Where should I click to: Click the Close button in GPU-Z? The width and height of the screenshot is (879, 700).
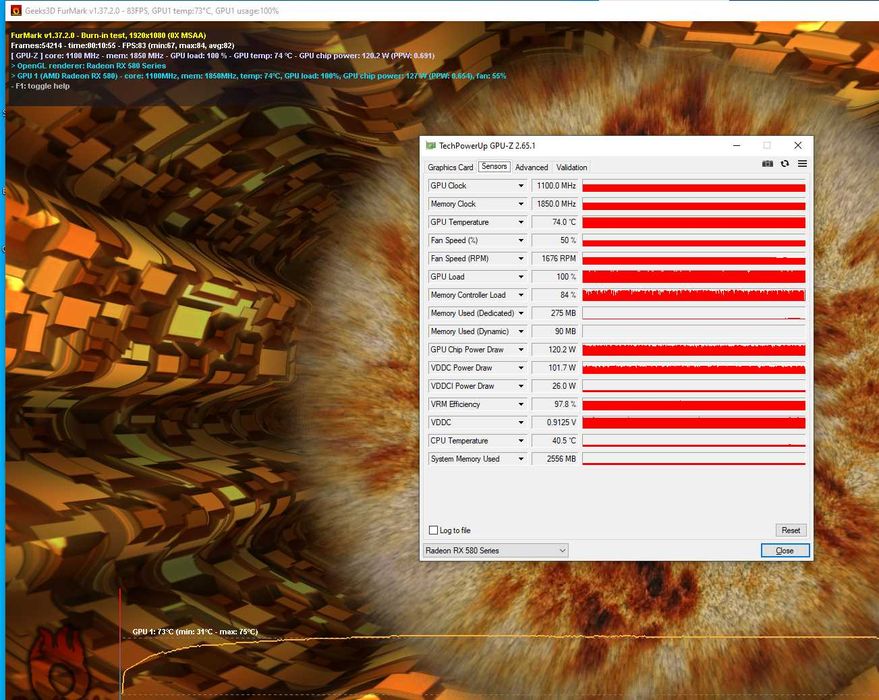(785, 550)
